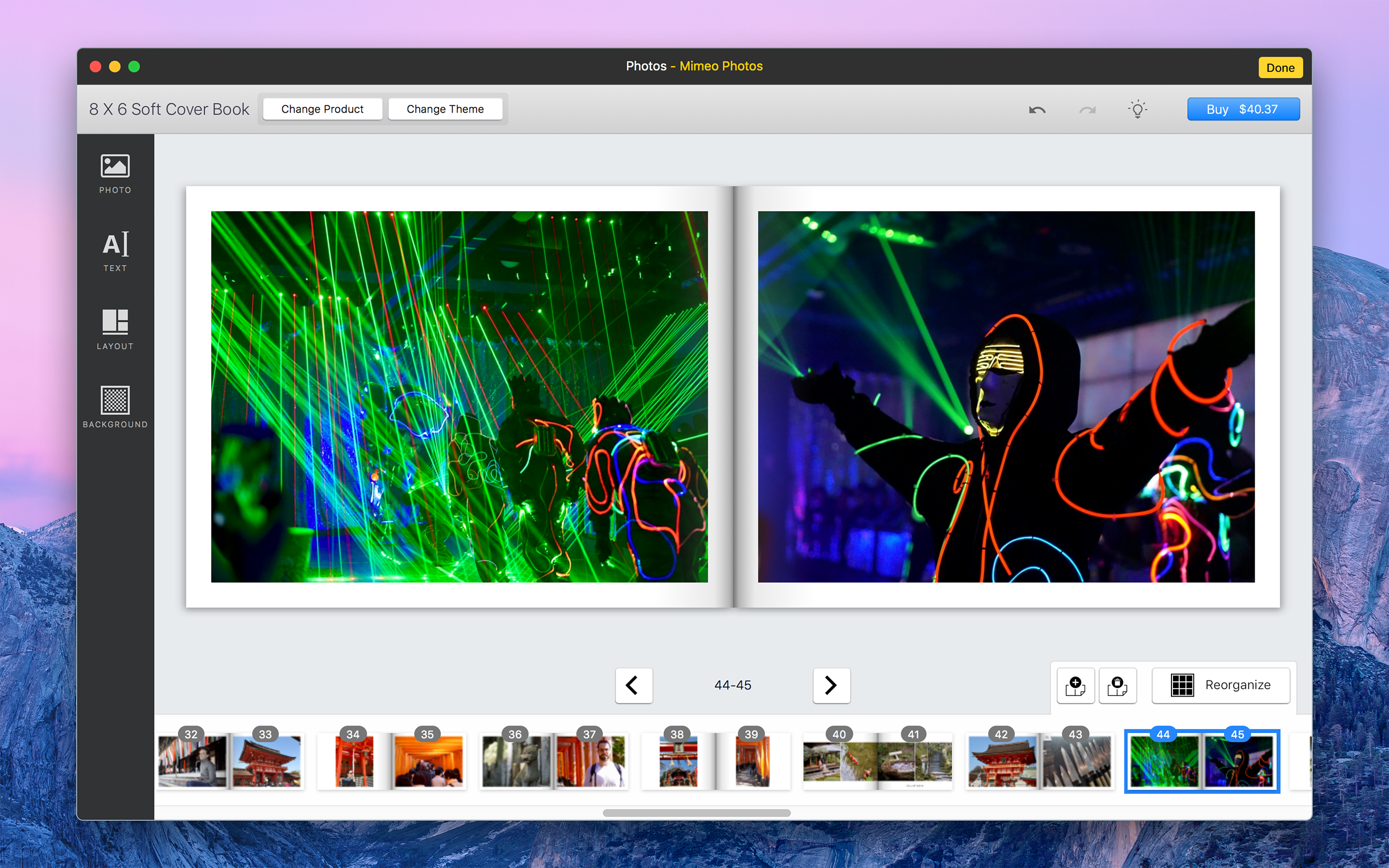Screen dimensions: 1389x868
Task: Open Change Theme dialog
Action: tap(445, 109)
